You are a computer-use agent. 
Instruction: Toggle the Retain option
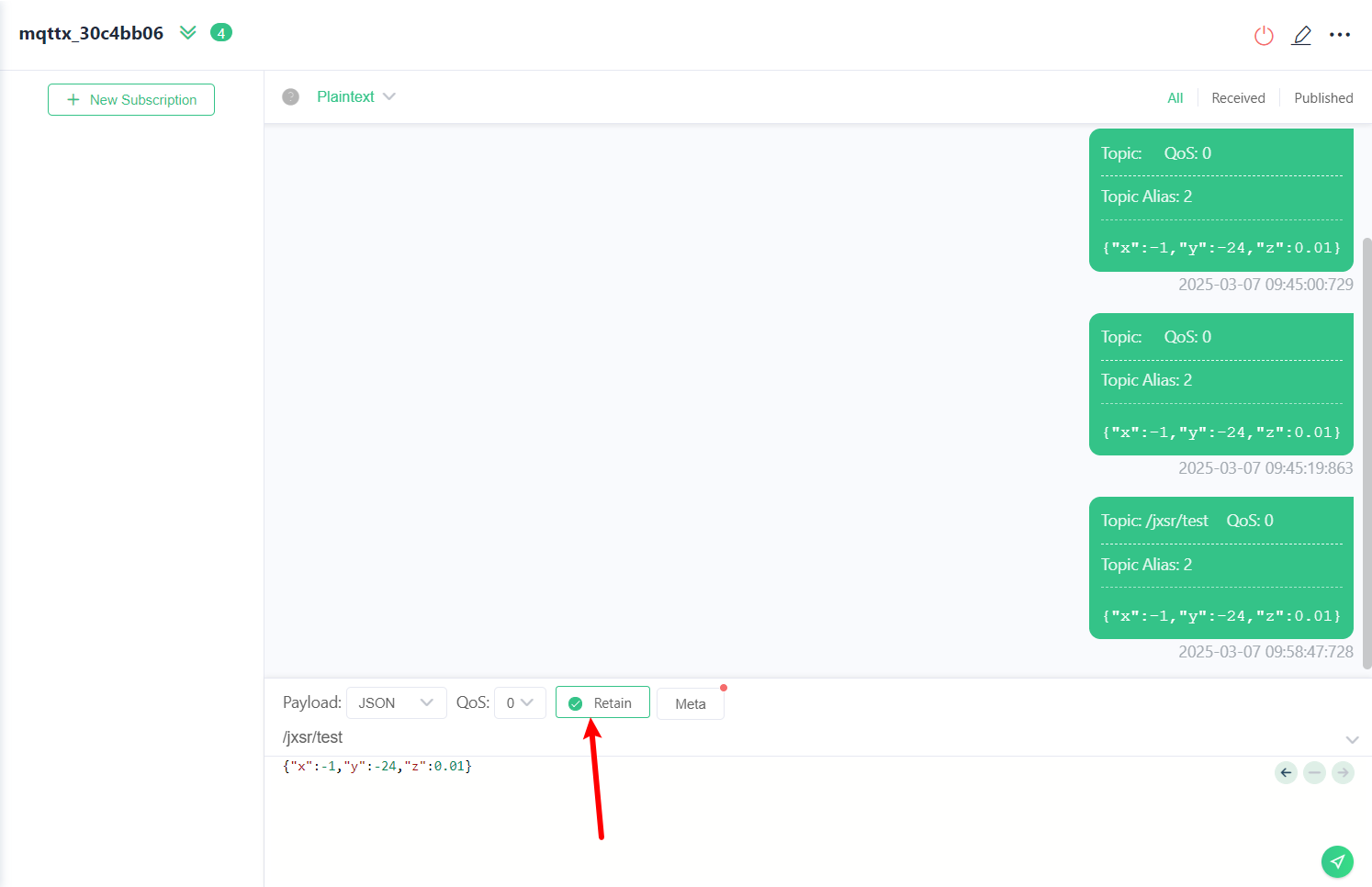602,702
